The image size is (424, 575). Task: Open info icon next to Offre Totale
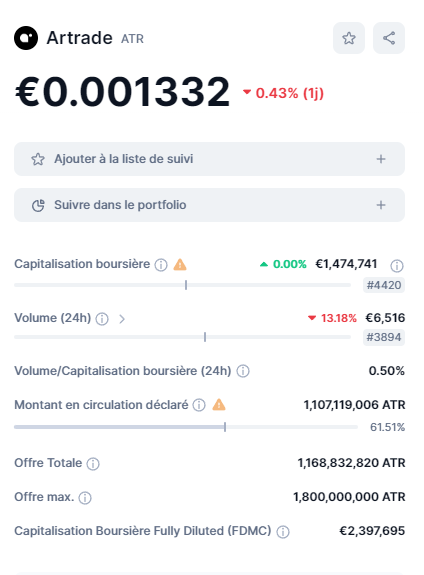93,464
